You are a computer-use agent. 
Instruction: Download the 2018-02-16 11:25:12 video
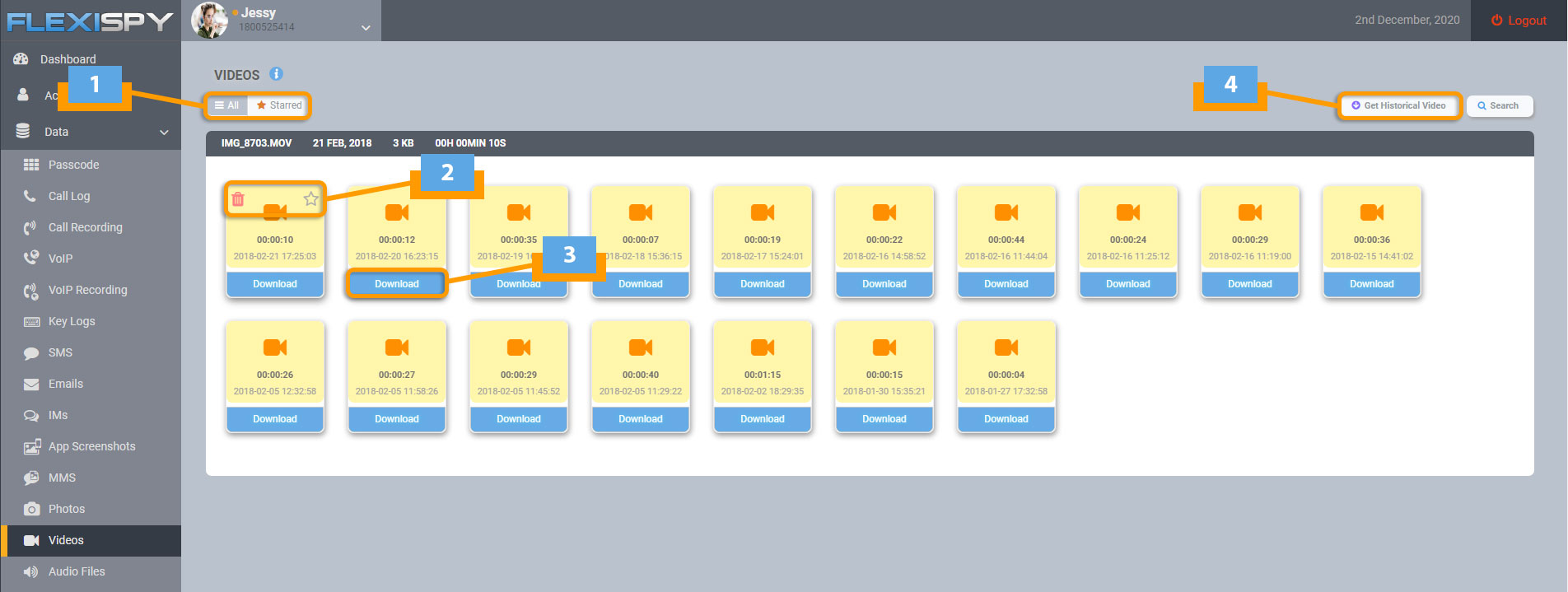tap(1128, 284)
